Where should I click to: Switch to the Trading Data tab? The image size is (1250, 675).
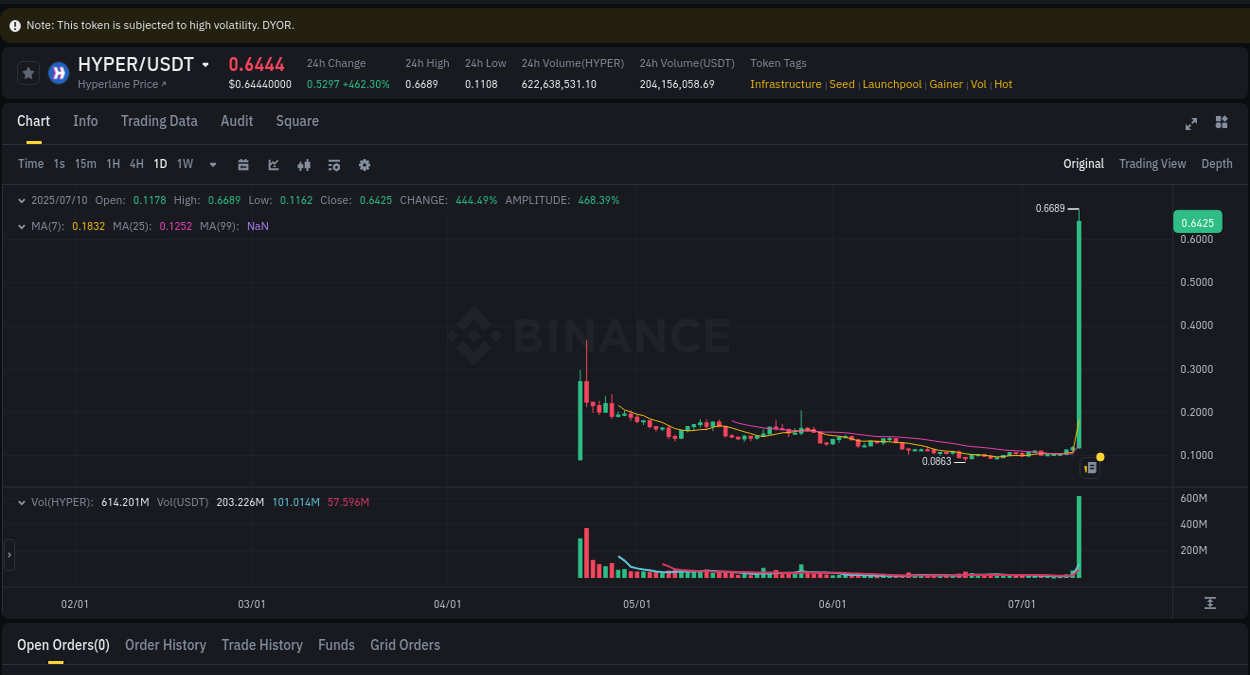[x=159, y=120]
